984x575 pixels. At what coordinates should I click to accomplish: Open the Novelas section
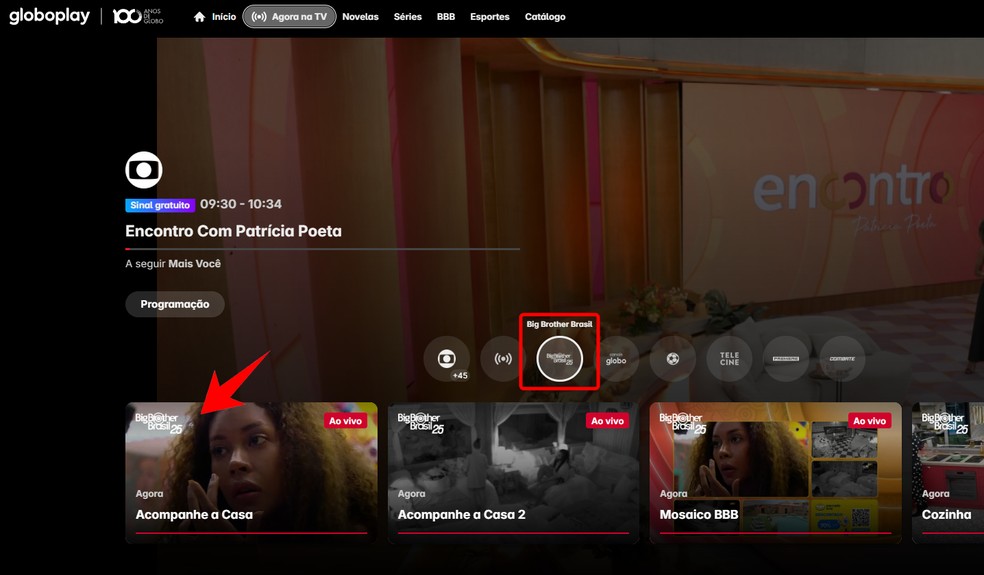click(x=360, y=17)
